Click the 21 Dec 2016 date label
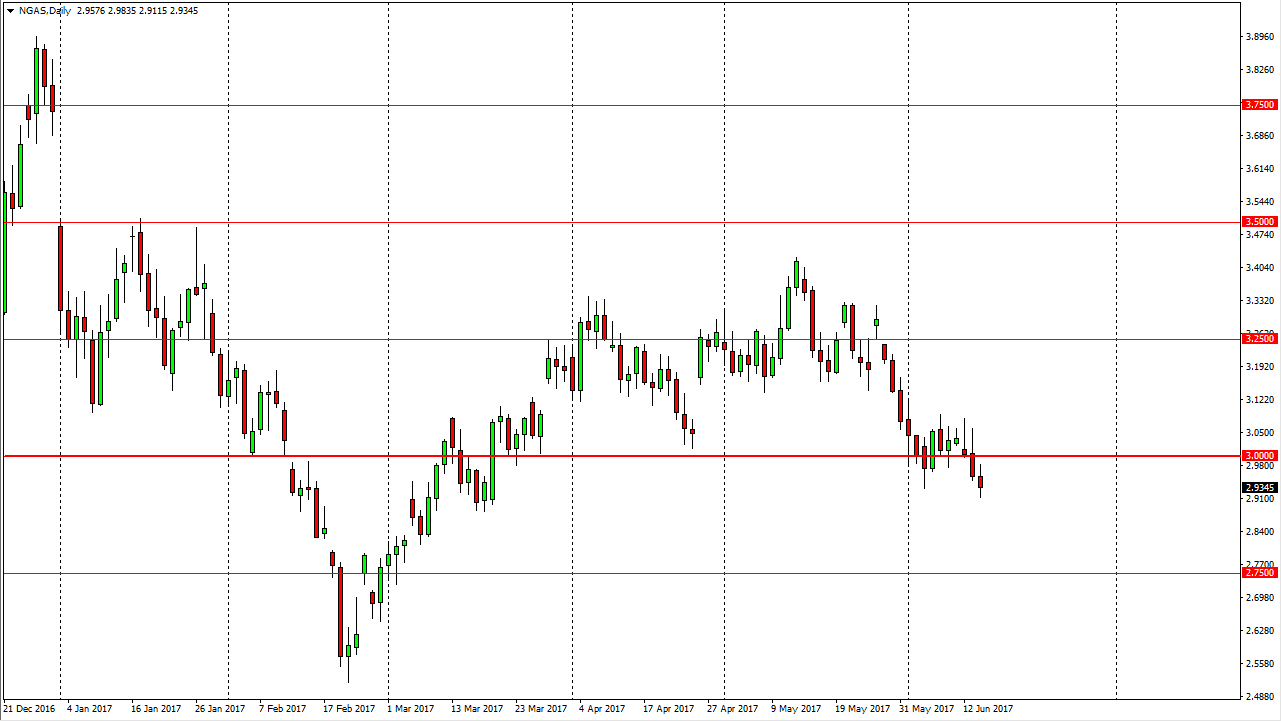Screen dimensions: 1281x722 coord(31,709)
